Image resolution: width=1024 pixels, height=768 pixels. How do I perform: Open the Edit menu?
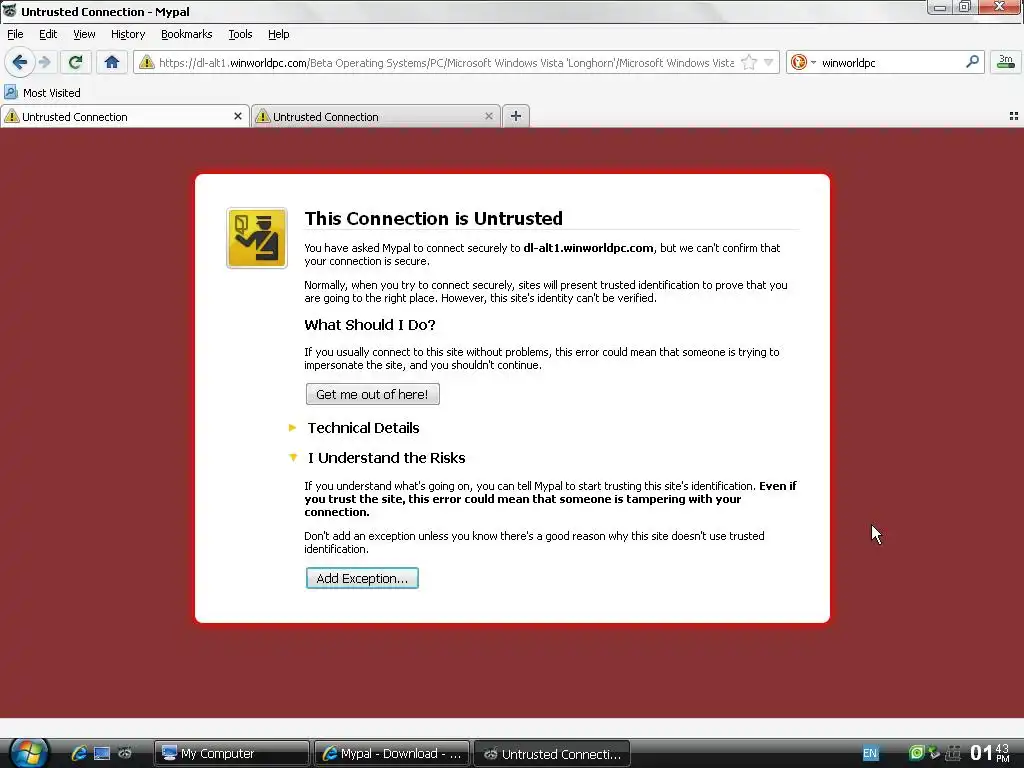click(x=48, y=34)
